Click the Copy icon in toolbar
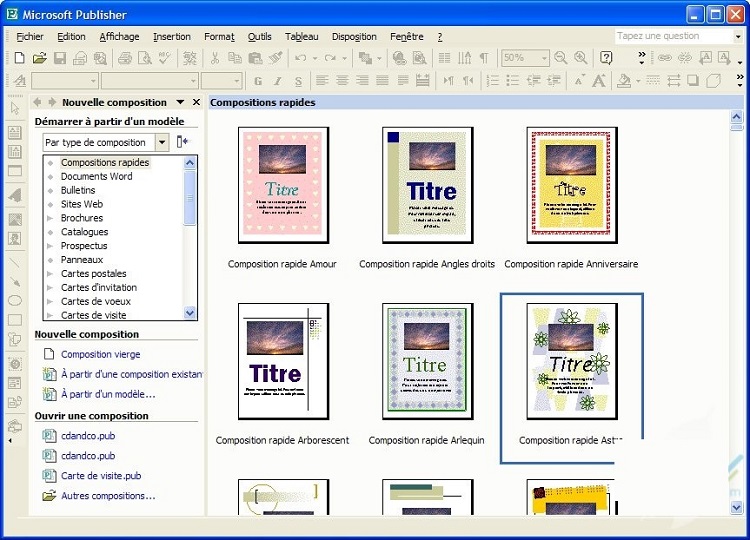The image size is (750, 540). tap(235, 58)
